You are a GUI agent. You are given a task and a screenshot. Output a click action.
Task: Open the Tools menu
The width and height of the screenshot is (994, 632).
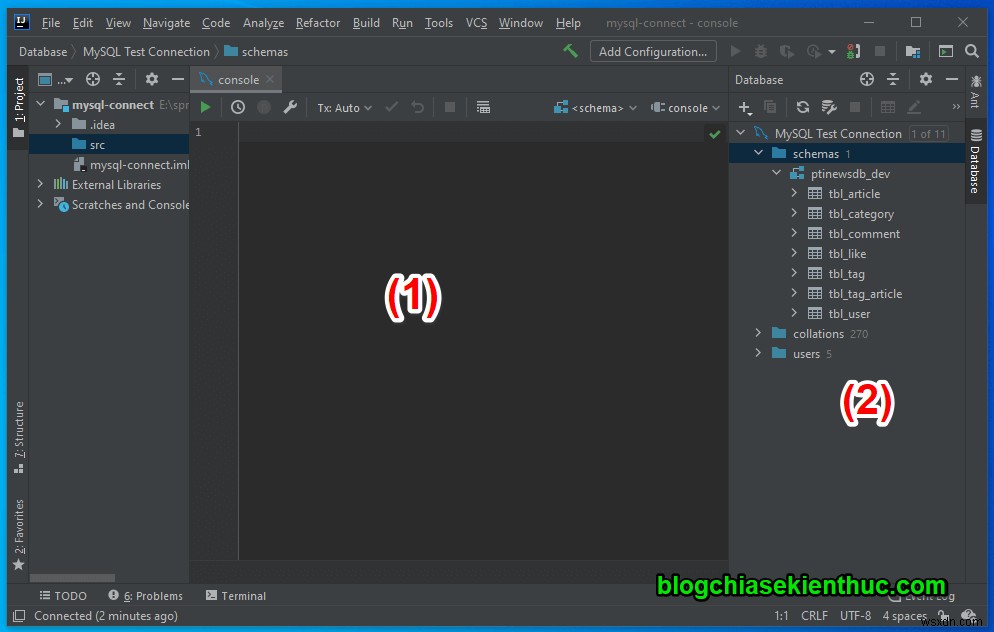439,23
